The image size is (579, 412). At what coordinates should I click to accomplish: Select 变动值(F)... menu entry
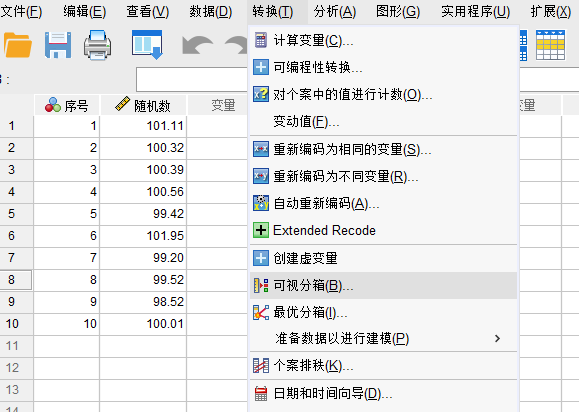(x=383, y=121)
